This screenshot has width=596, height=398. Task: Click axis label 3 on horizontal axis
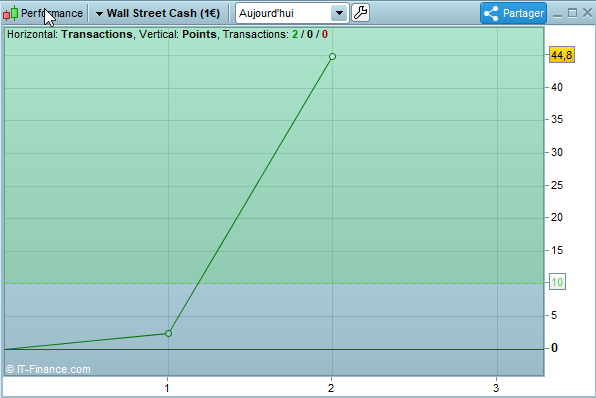tap(496, 388)
